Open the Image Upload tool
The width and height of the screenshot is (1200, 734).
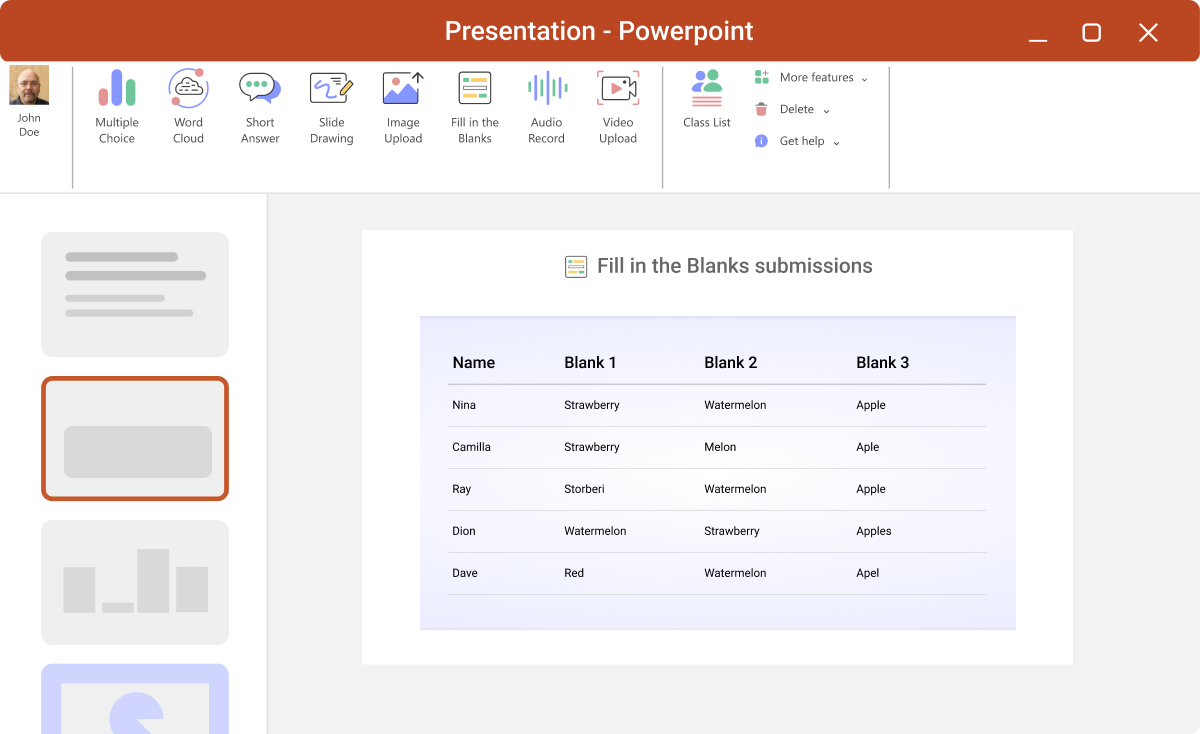click(403, 107)
